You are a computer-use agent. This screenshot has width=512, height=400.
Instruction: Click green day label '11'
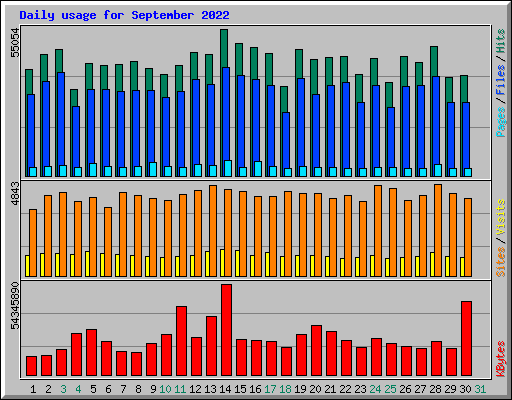pos(180,389)
